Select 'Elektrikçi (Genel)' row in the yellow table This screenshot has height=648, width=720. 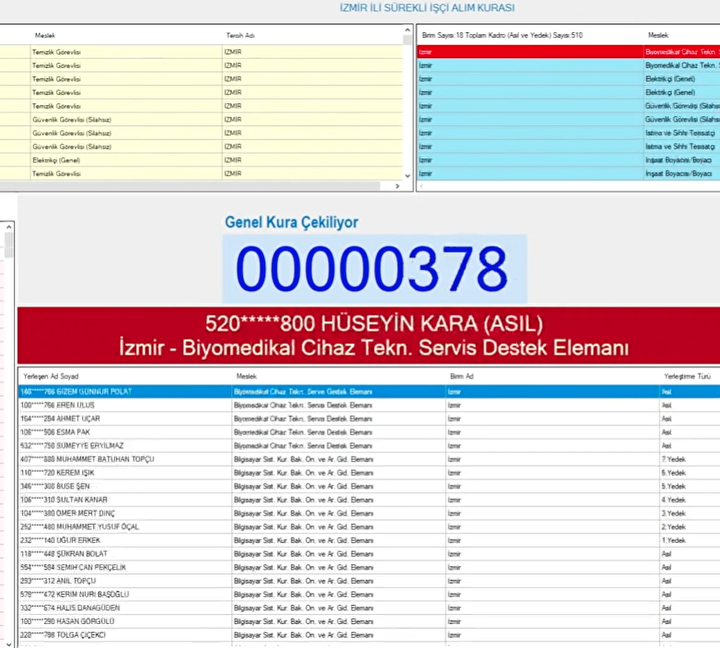201,160
